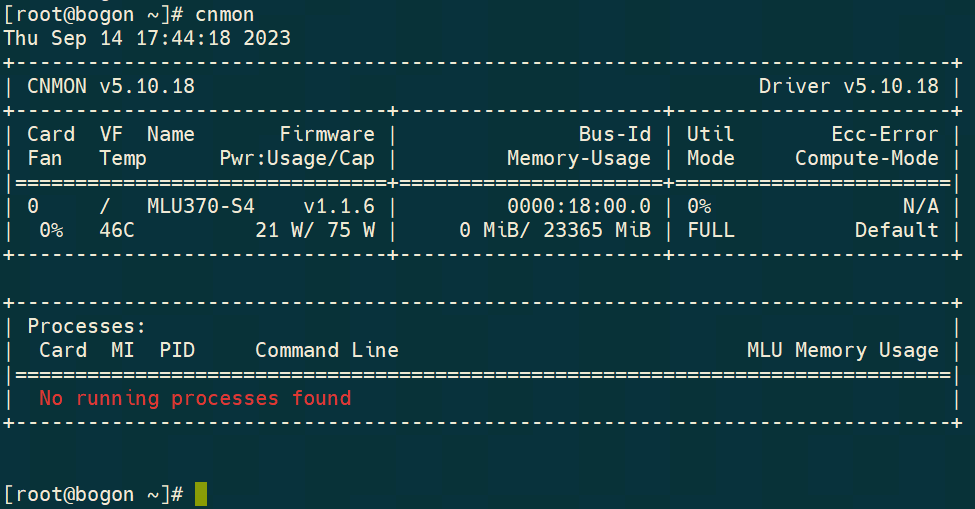Click the CNMON v5.10.18 version text
The height and width of the screenshot is (509, 975).
click(x=111, y=87)
